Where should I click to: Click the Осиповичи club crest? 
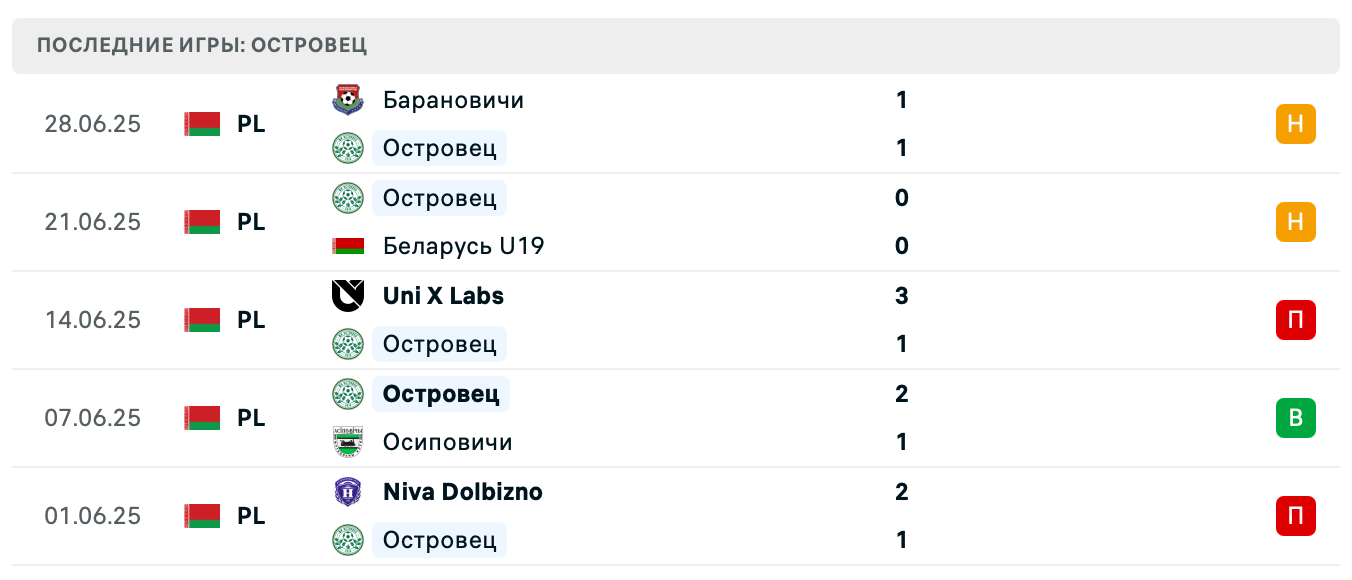[348, 442]
